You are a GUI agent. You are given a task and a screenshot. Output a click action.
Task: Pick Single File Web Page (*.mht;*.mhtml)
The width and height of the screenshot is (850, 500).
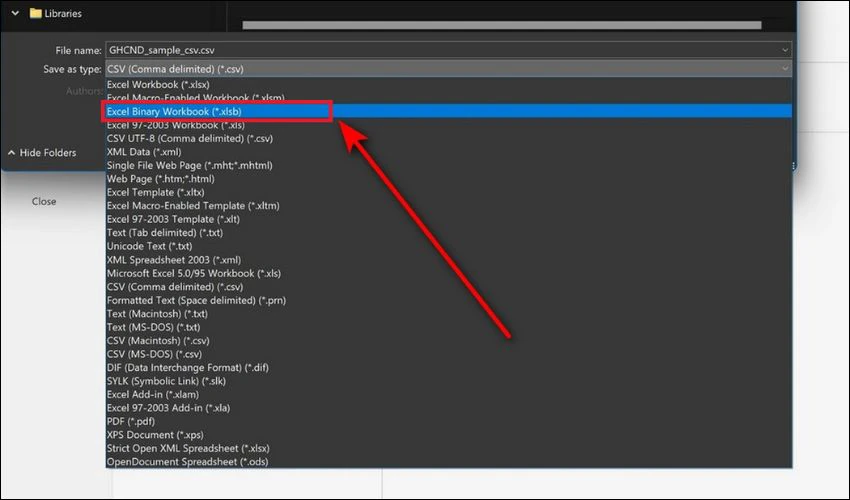point(449,165)
